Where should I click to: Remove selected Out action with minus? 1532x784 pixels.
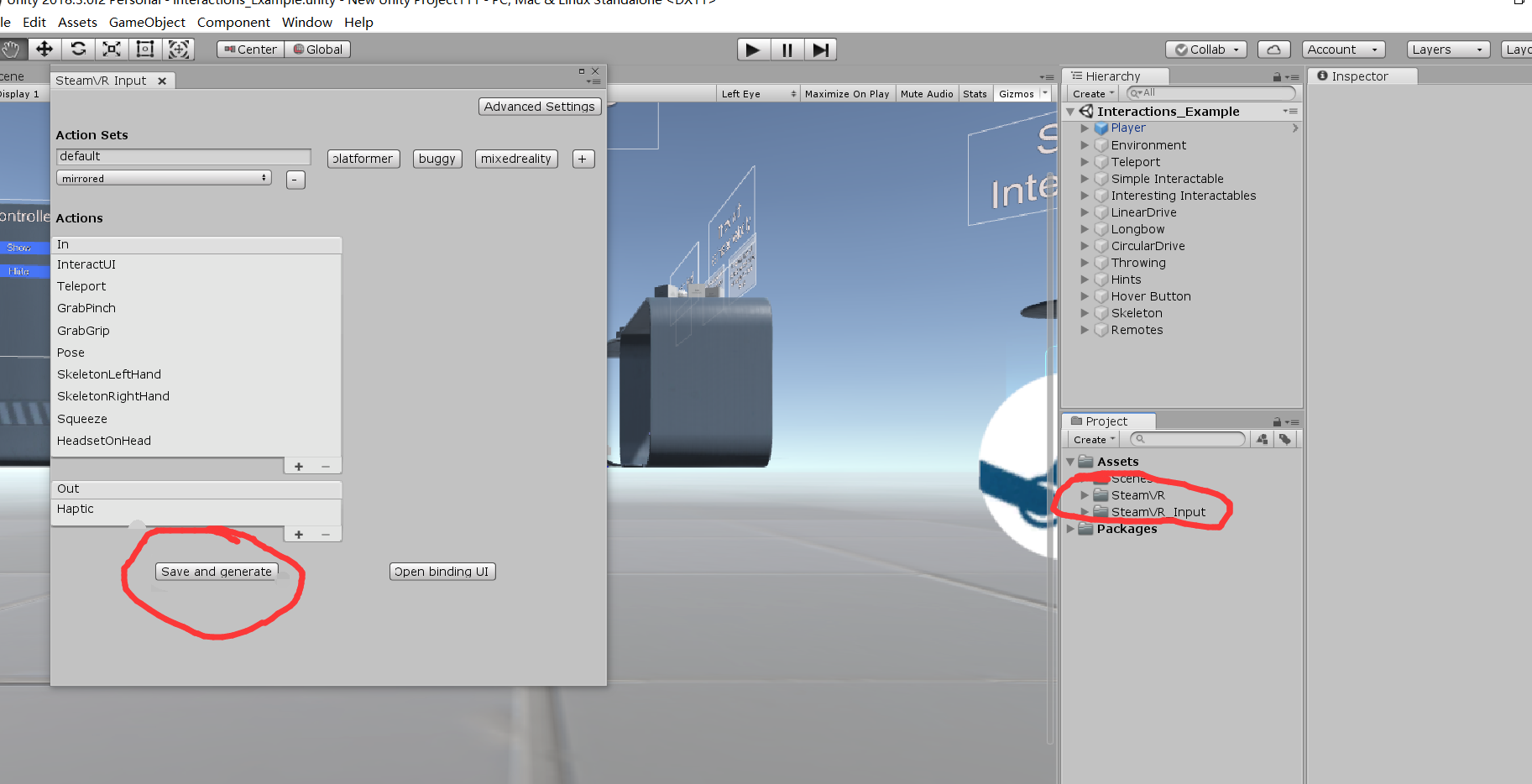[326, 535]
